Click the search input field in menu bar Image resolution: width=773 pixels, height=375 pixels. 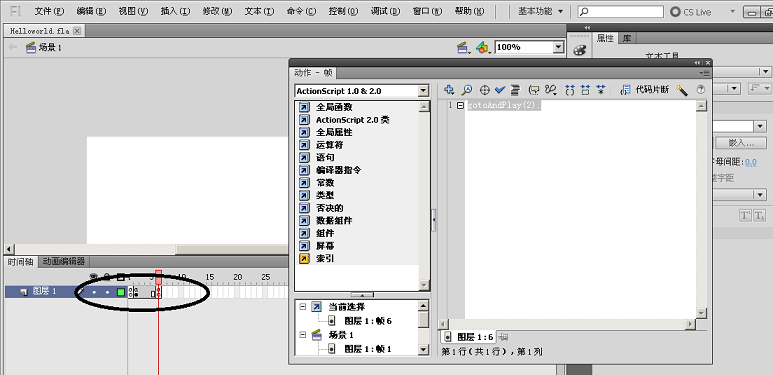(620, 11)
